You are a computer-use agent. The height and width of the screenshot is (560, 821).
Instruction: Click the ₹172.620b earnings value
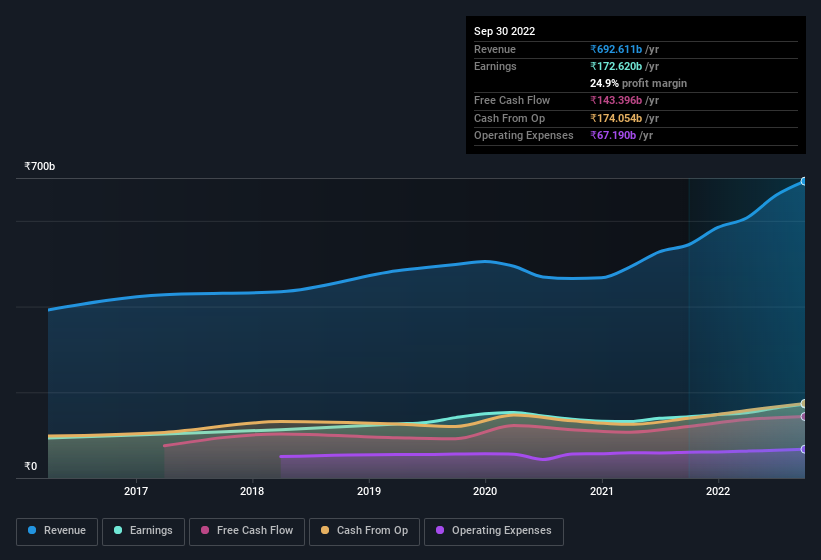click(x=616, y=66)
